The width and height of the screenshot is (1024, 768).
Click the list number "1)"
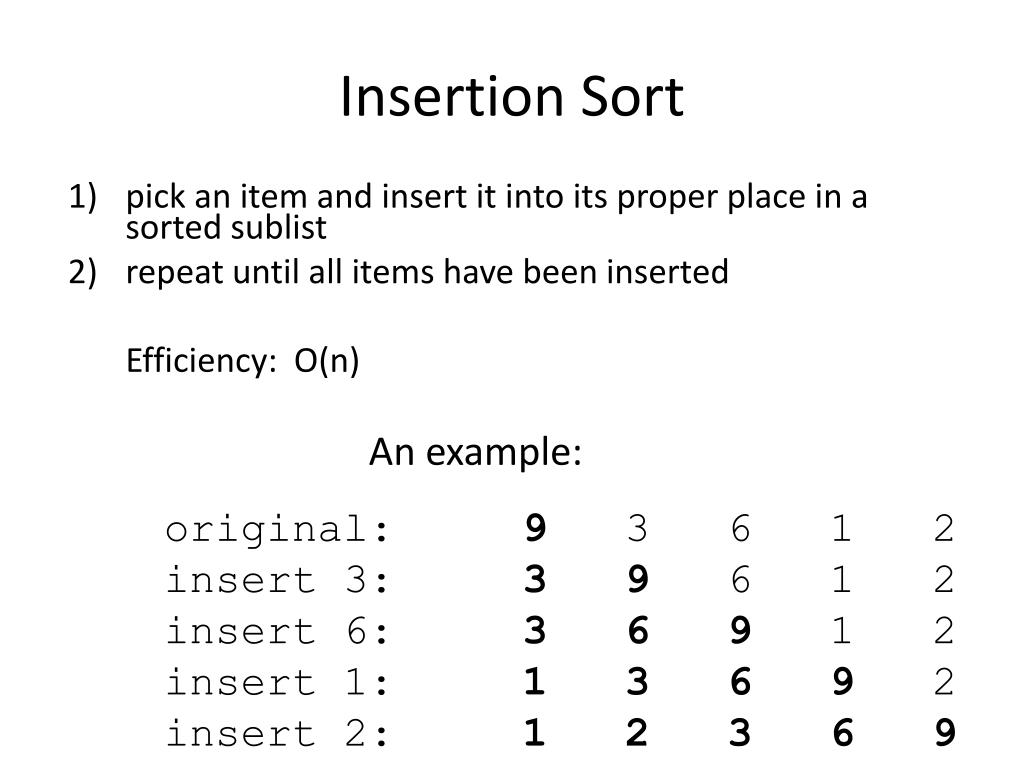click(x=82, y=197)
